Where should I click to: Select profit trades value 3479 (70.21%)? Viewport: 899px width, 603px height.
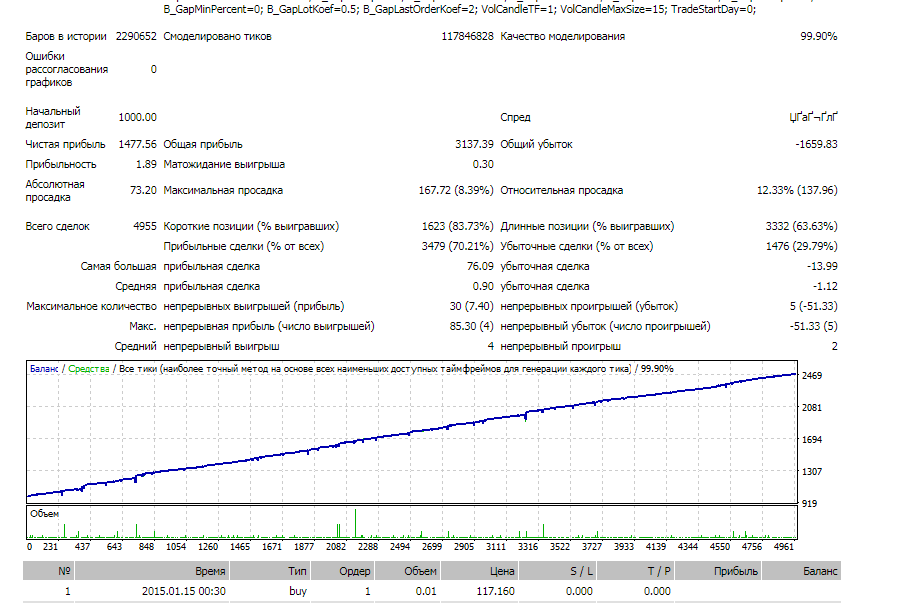pyautogui.click(x=458, y=246)
